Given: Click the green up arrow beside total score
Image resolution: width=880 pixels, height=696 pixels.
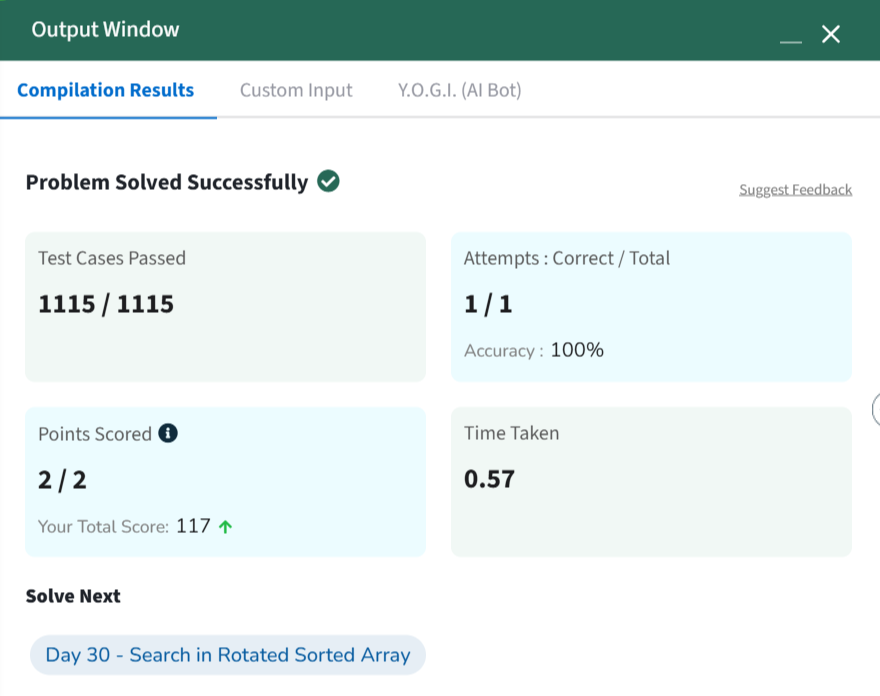Looking at the screenshot, I should click(x=226, y=526).
